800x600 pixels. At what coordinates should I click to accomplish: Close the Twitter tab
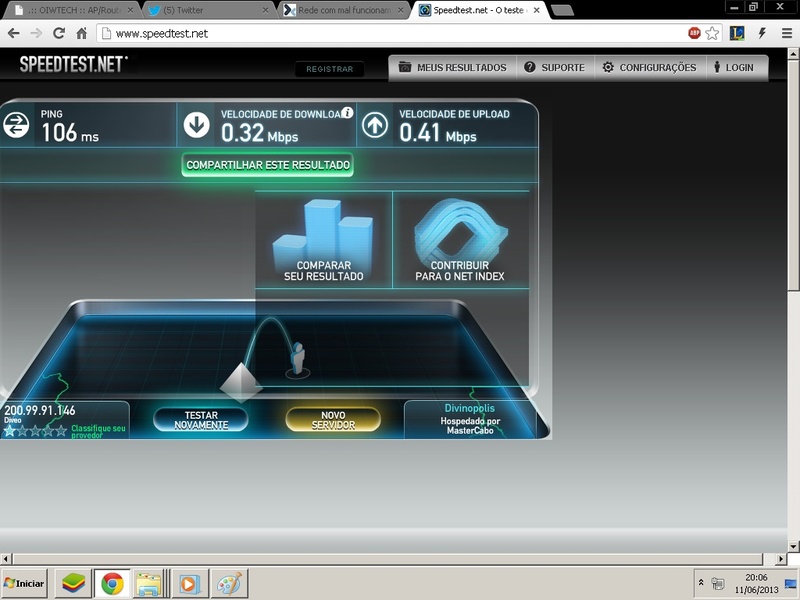(265, 10)
